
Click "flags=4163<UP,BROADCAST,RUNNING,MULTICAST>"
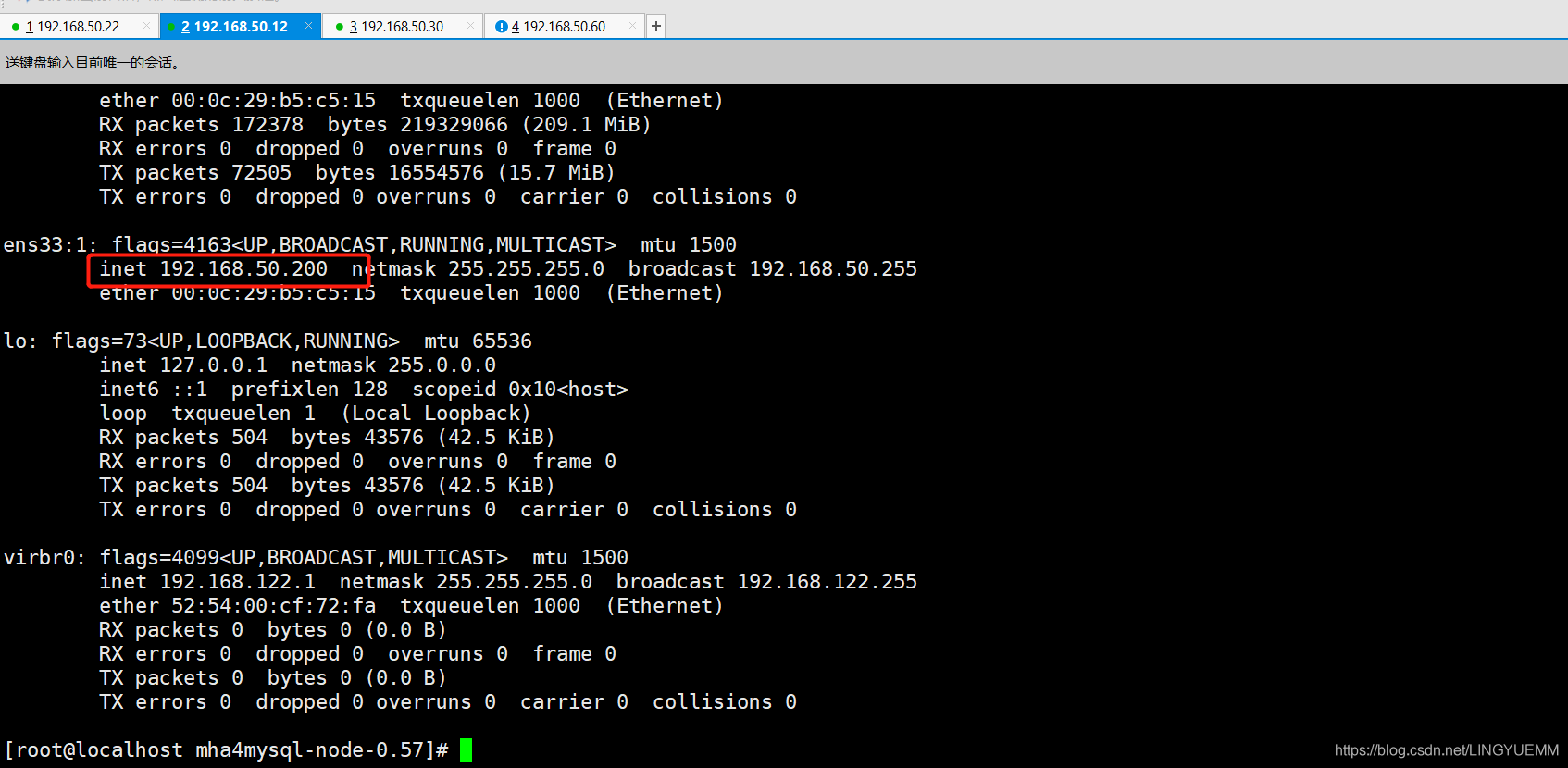(364, 245)
